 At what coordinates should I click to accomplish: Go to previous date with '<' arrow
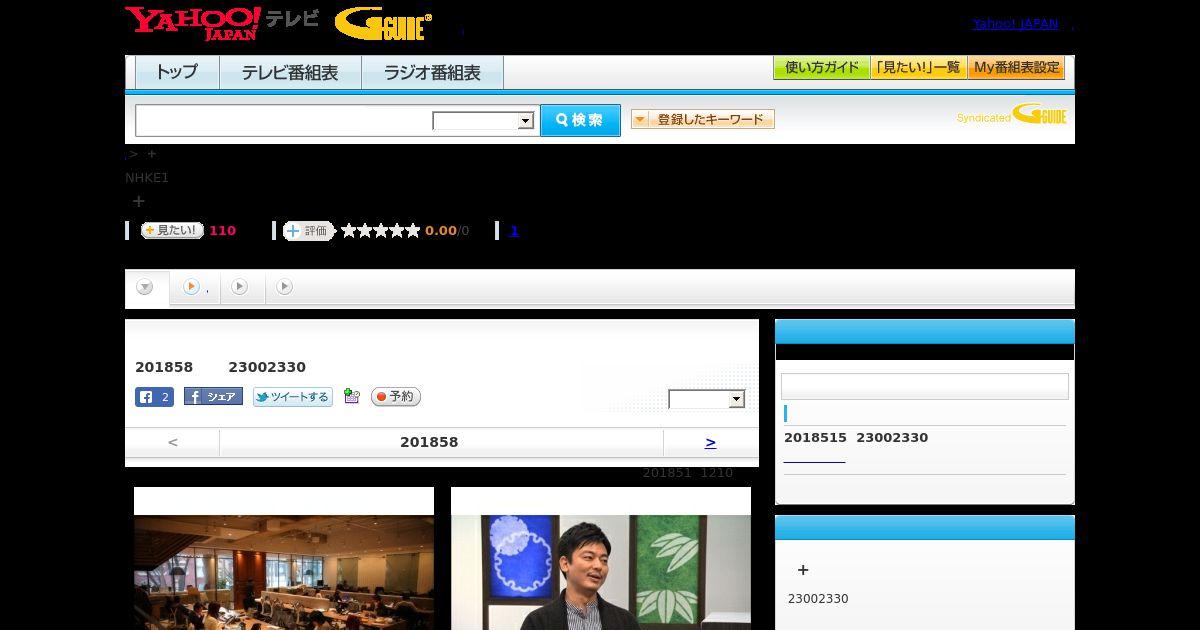(173, 442)
